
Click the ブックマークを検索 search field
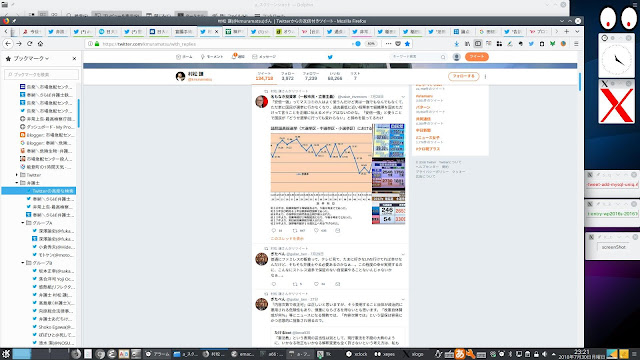coord(41,75)
